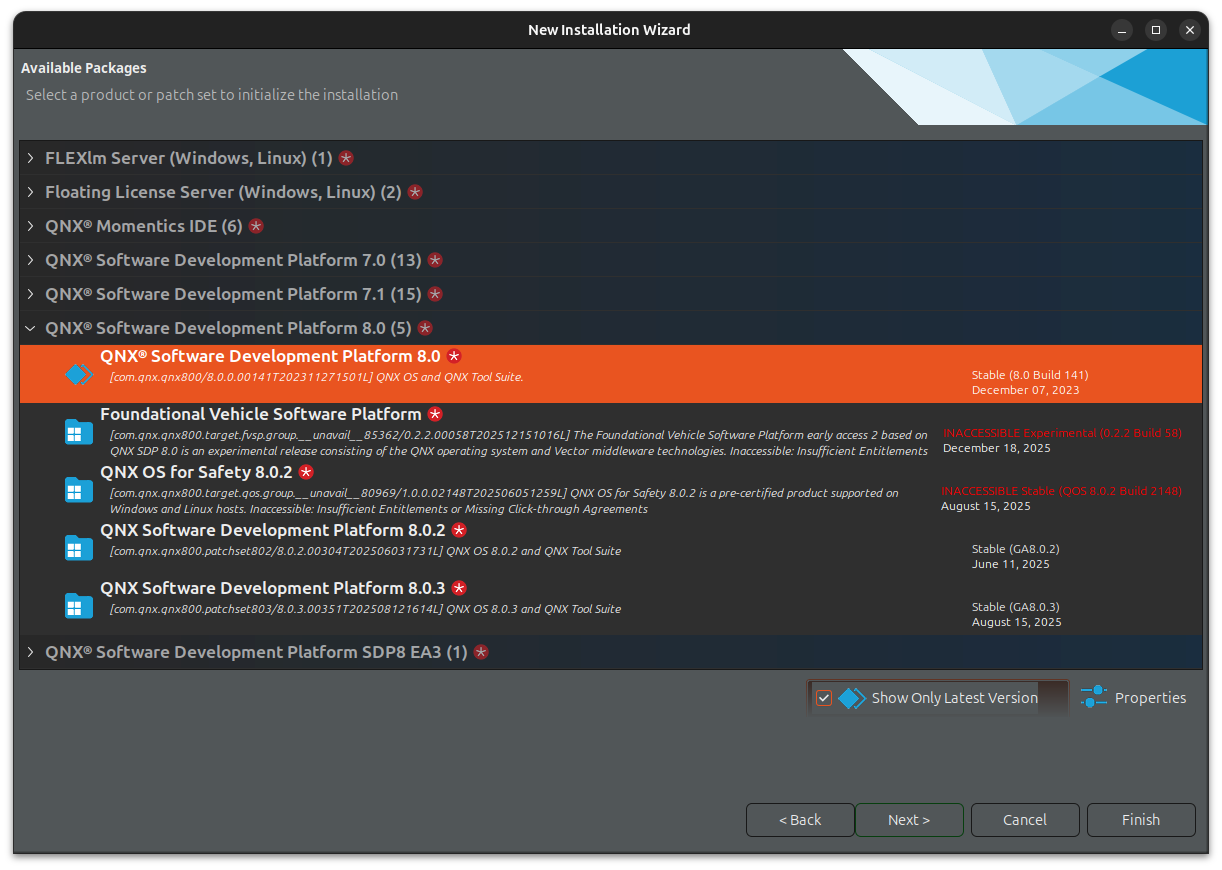Go back with the < Back button
This screenshot has height=870, width=1222.
pyautogui.click(x=800, y=820)
